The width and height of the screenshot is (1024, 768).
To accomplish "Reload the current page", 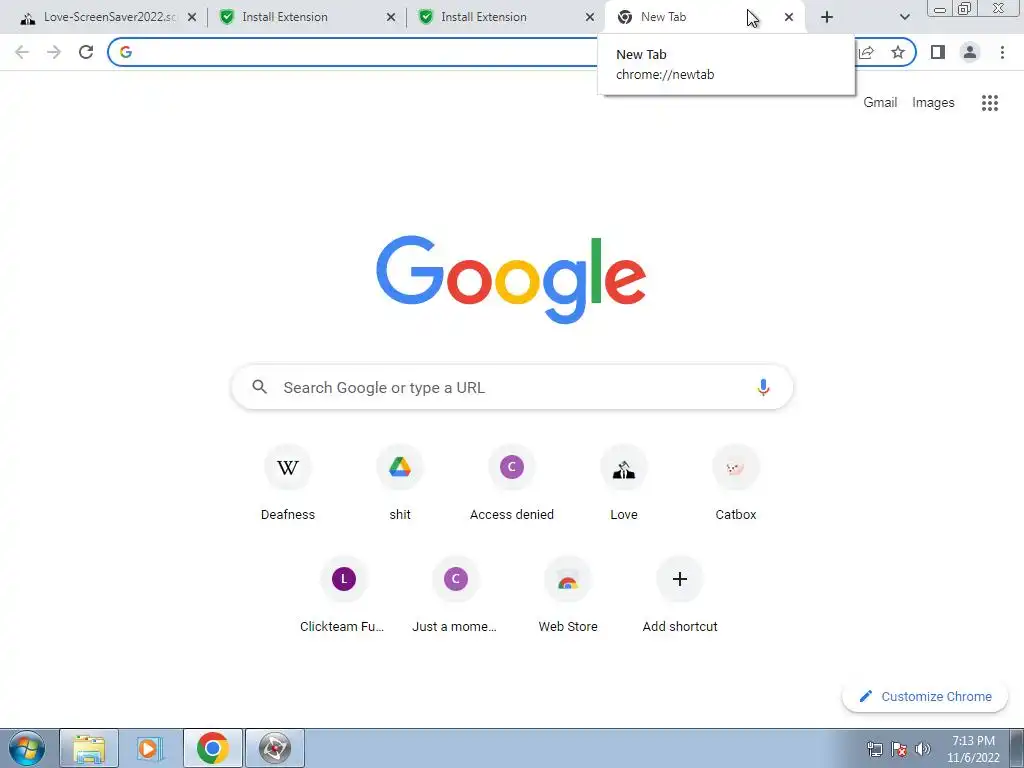I will (x=86, y=52).
